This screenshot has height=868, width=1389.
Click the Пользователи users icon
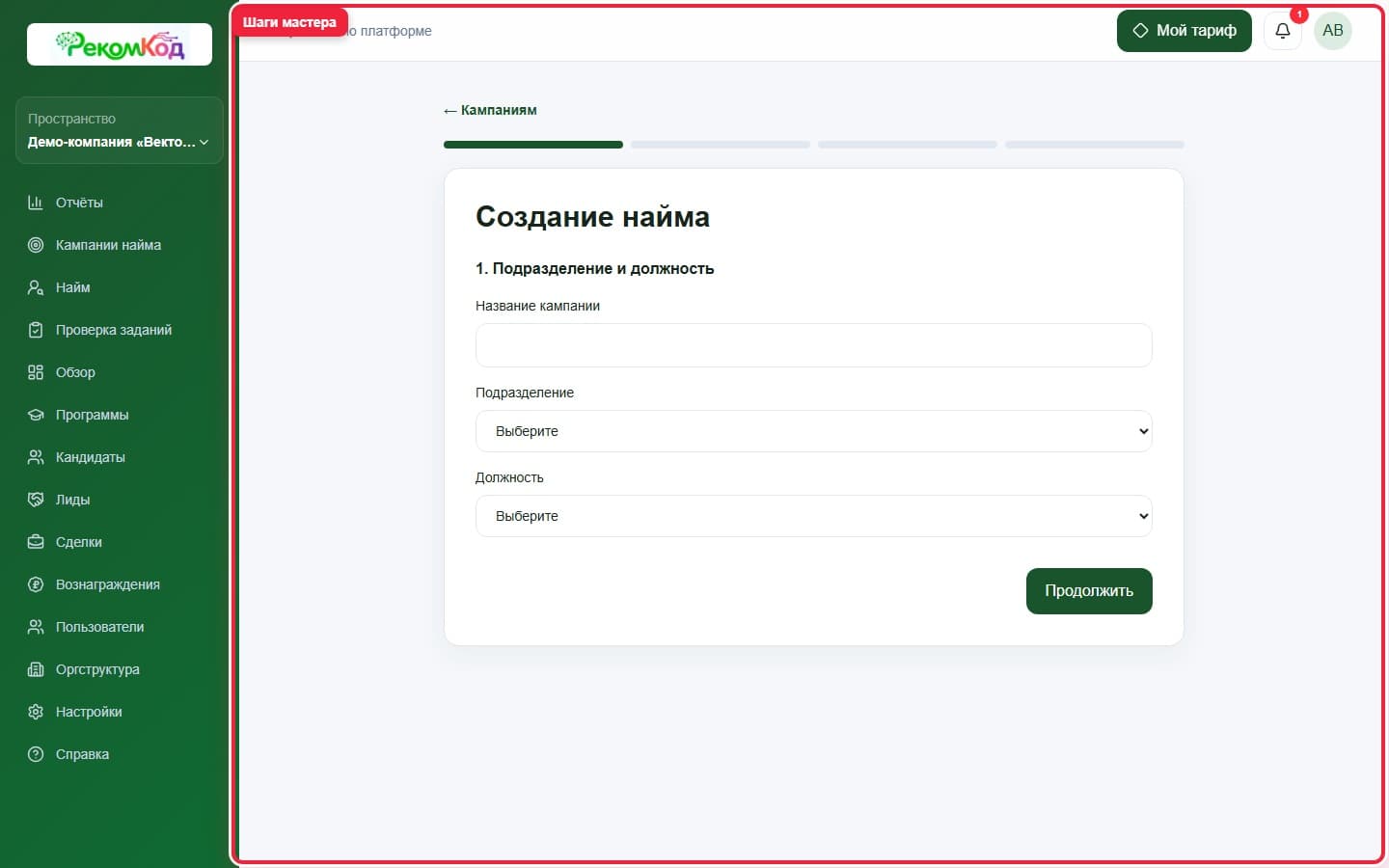(36, 627)
